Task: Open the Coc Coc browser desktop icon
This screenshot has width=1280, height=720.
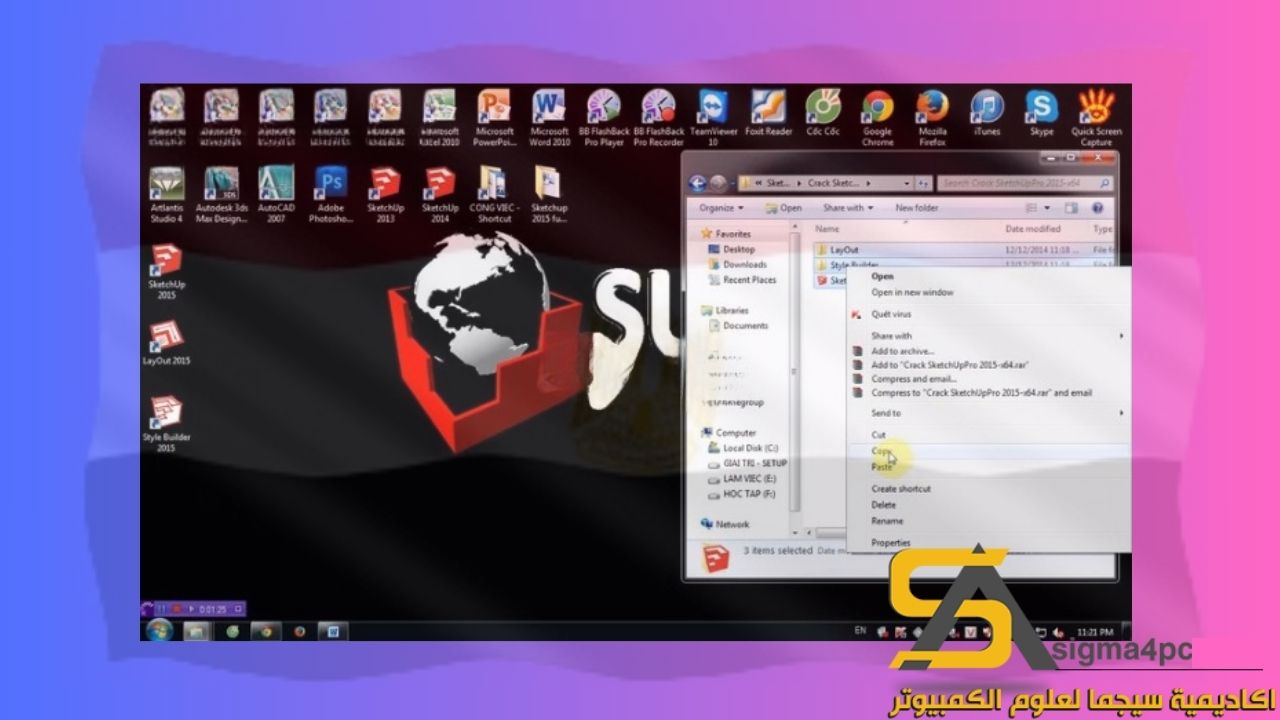Action: click(824, 112)
